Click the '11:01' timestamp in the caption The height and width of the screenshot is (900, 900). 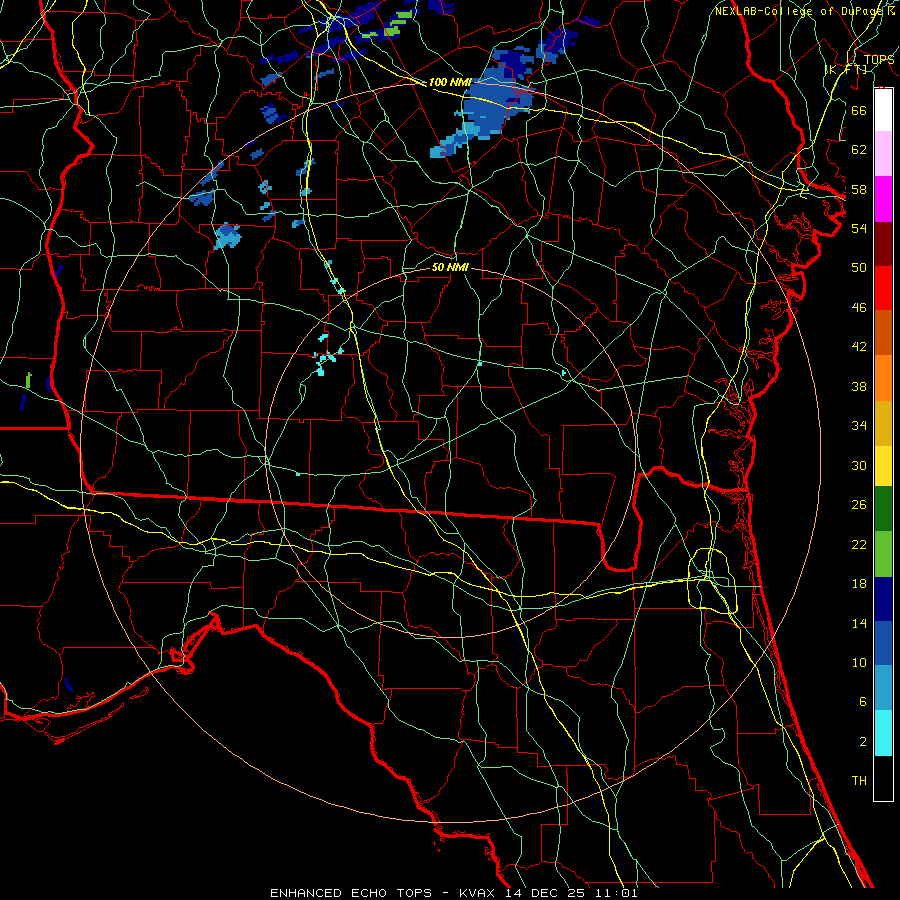(618, 893)
